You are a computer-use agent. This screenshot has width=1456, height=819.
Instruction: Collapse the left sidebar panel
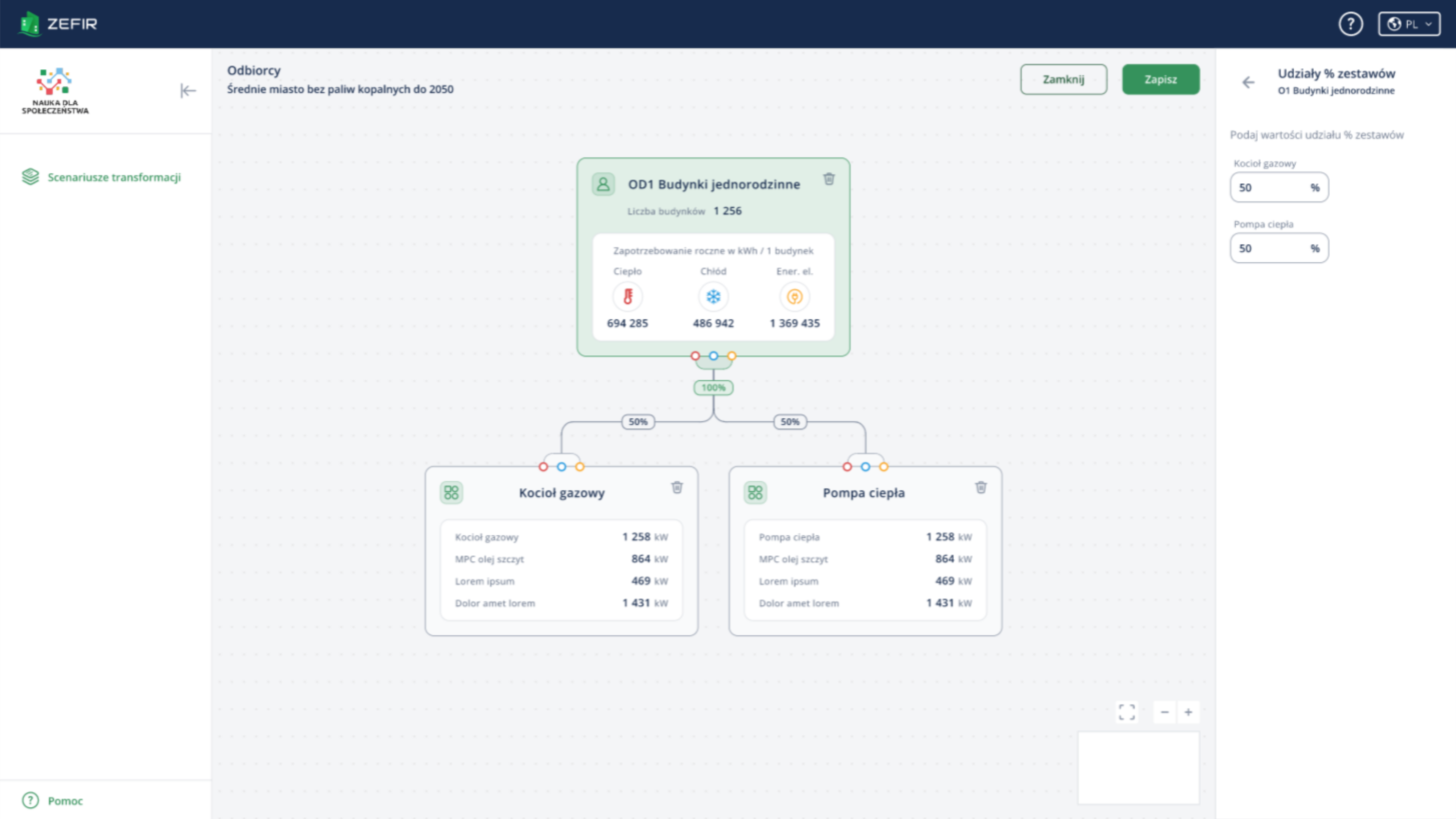[188, 91]
